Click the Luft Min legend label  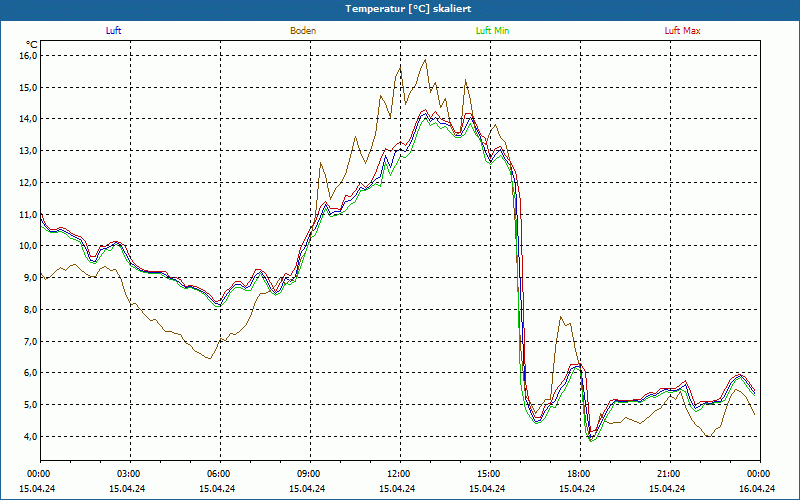tap(492, 31)
